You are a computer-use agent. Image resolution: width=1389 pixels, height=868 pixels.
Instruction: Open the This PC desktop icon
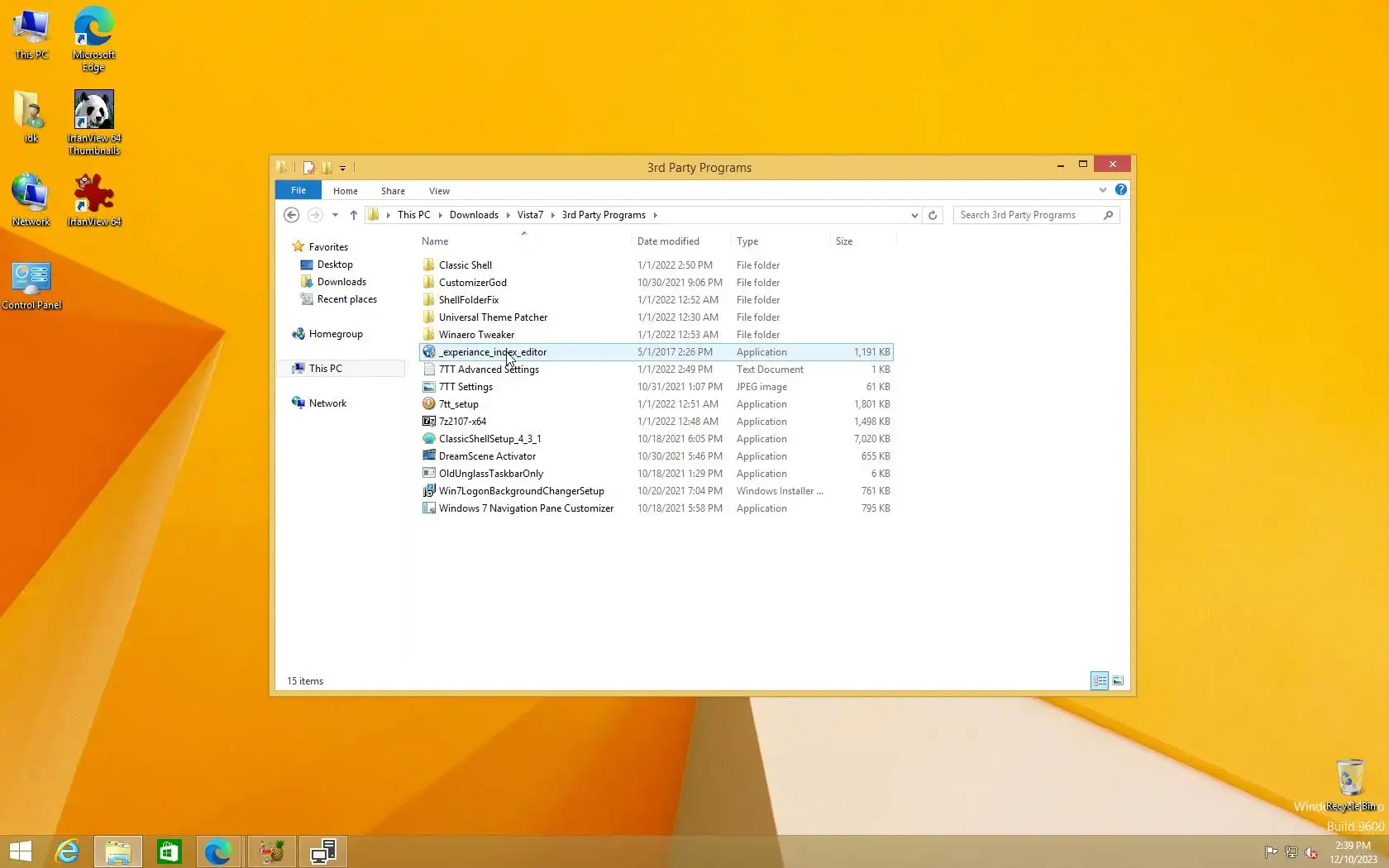(x=31, y=35)
